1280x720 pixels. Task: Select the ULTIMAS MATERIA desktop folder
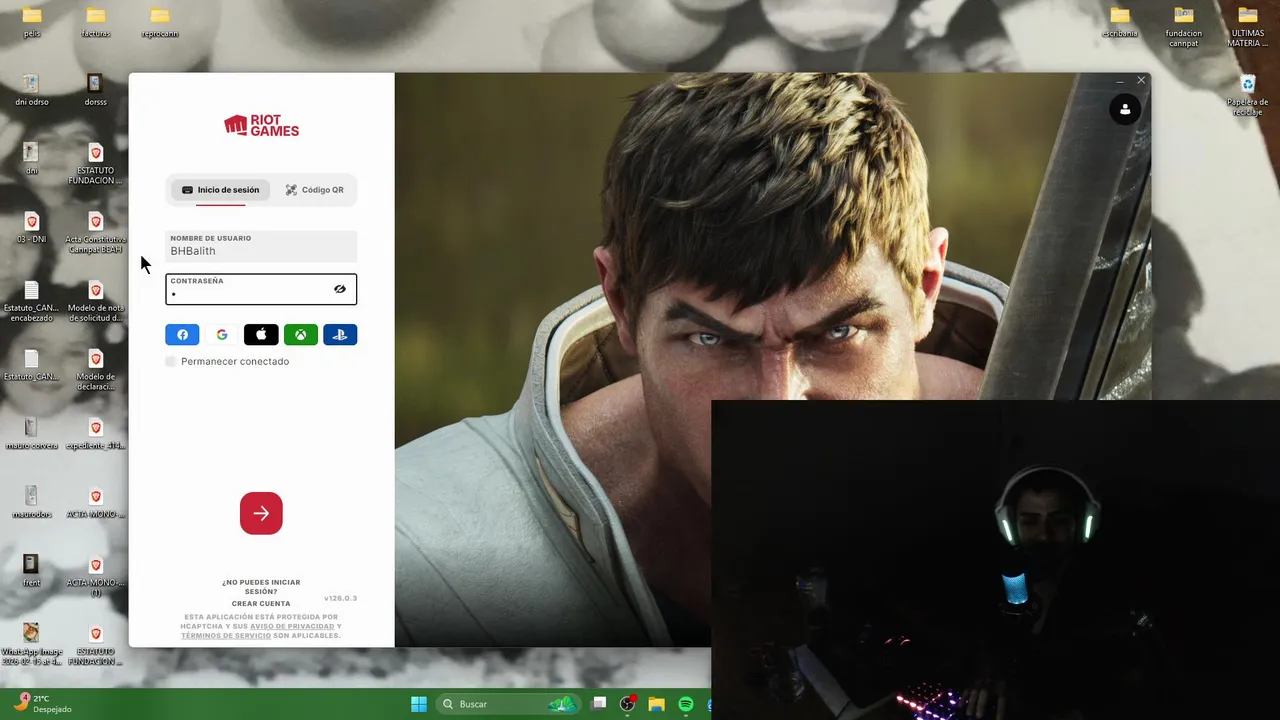point(1248,26)
